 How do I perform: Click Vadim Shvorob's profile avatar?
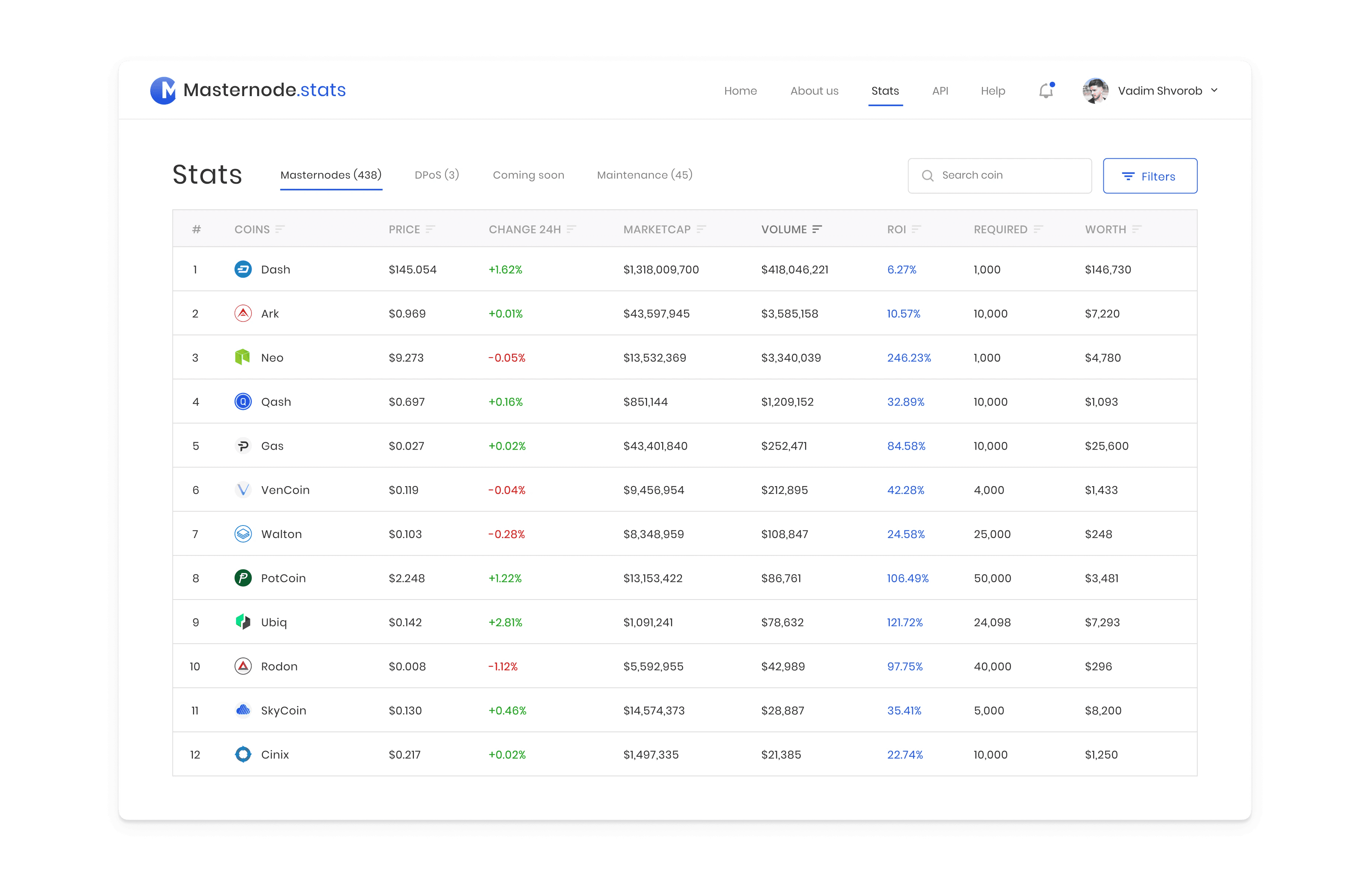point(1095,91)
